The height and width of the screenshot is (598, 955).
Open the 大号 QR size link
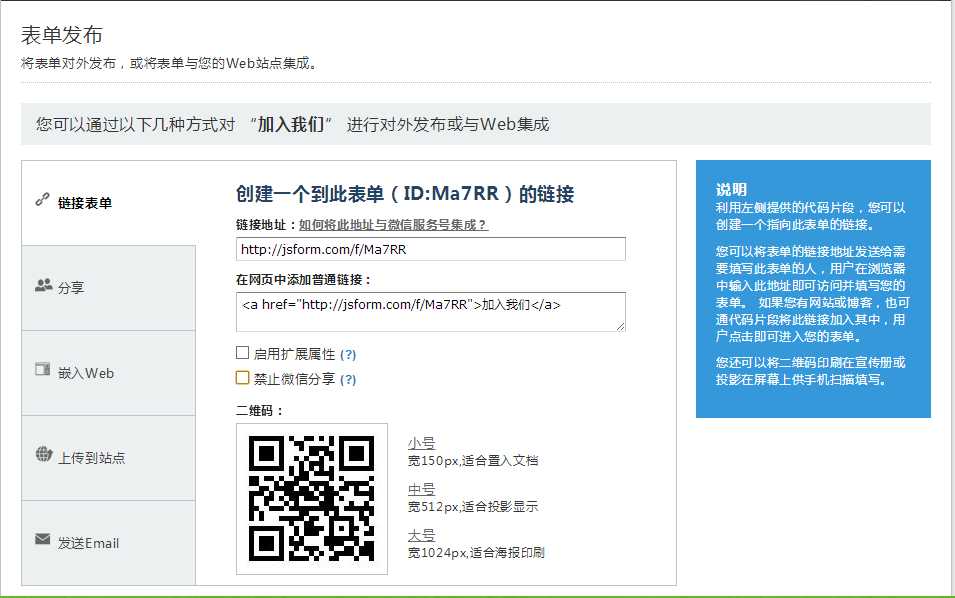point(421,535)
